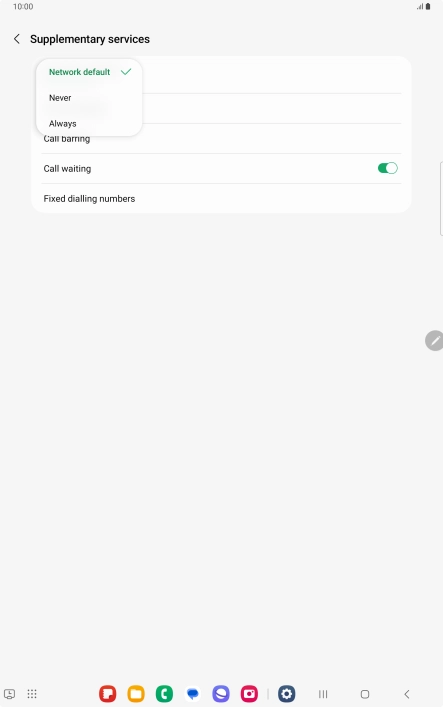Image resolution: width=443 pixels, height=707 pixels.
Task: Open Call barring settings
Action: 221,139
